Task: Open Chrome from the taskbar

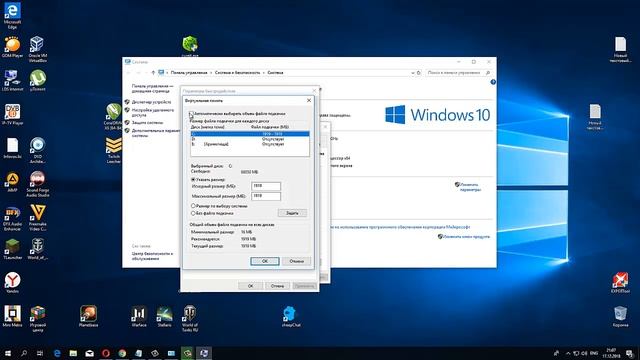Action: tap(122, 353)
